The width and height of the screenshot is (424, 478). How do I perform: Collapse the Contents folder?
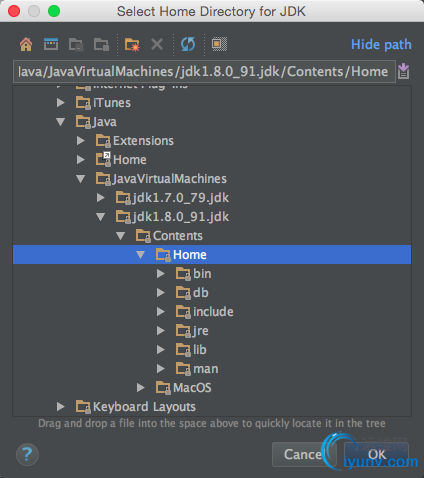tap(121, 236)
